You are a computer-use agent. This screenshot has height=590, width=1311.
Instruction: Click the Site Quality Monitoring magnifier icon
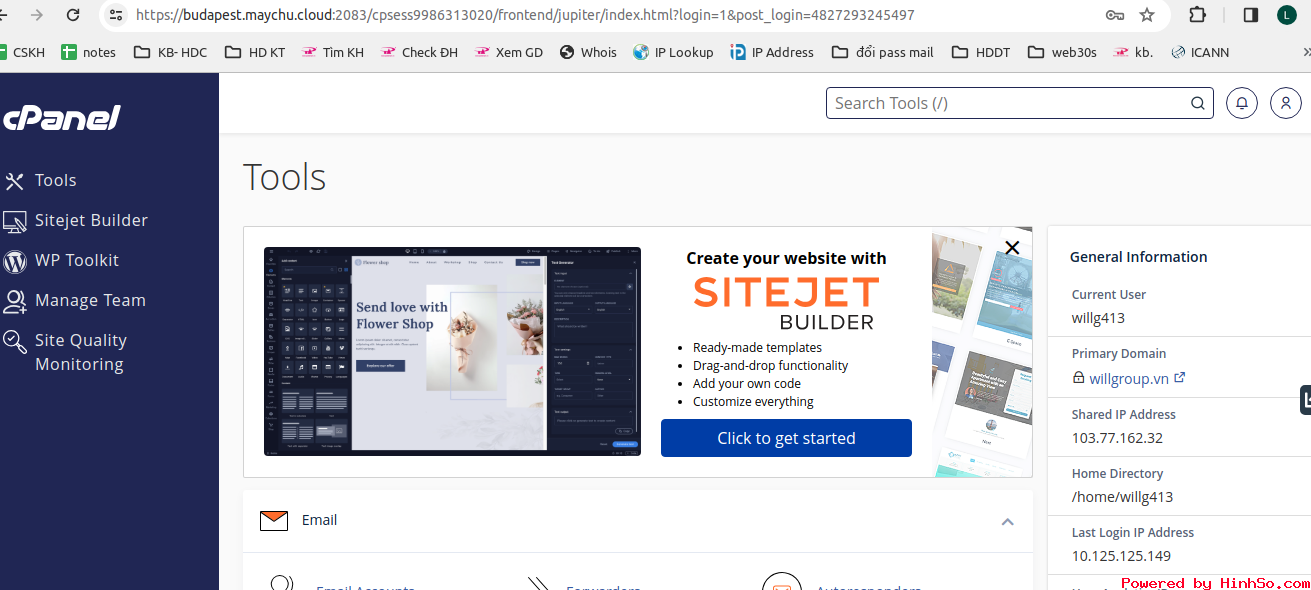(15, 342)
